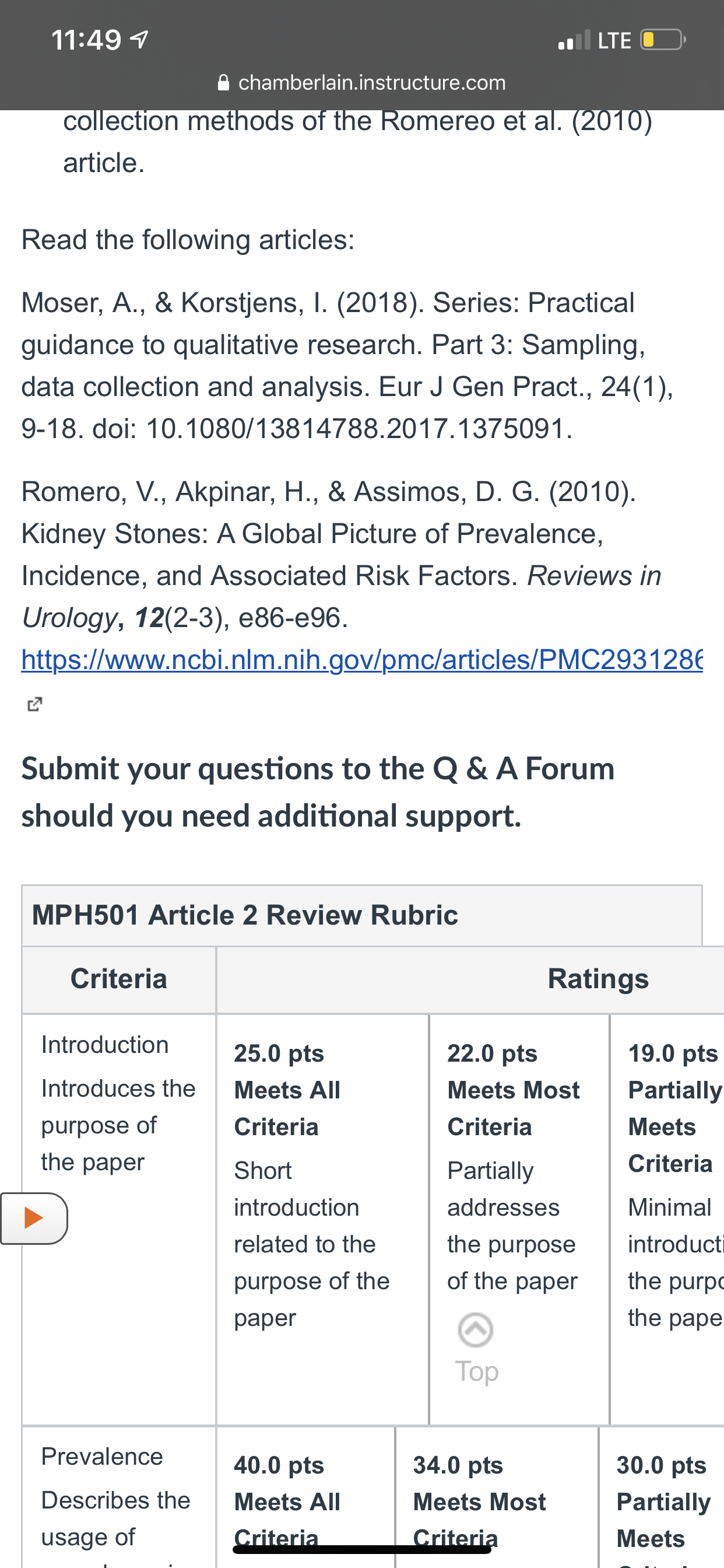Select the 25.0 pts Meets All Criteria cell

click(x=322, y=1220)
